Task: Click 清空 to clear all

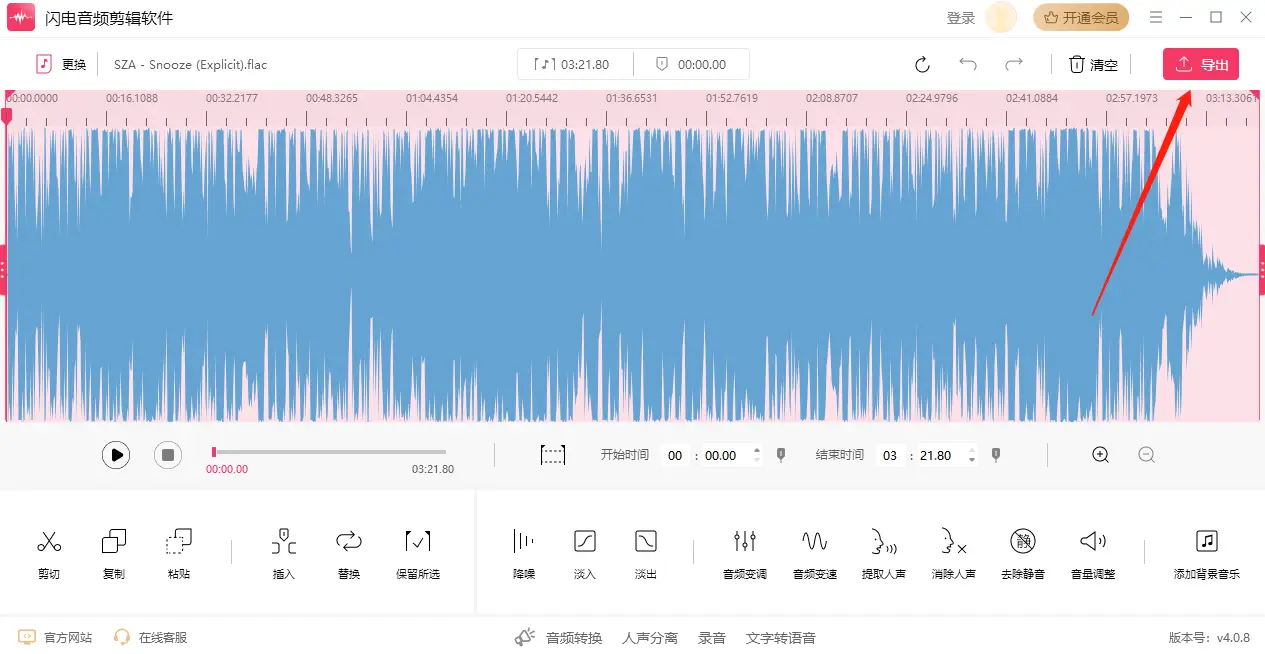Action: coord(1093,64)
